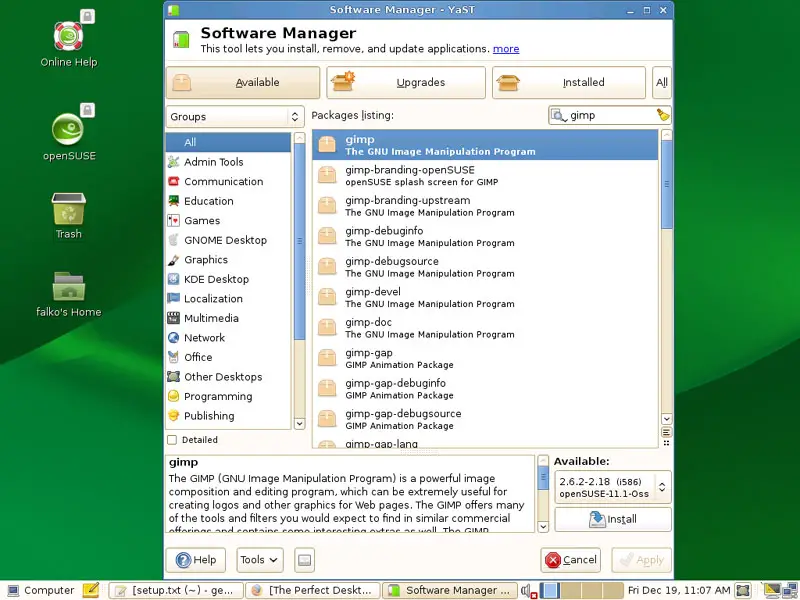Select the Graphics group
The width and height of the screenshot is (800, 600).
229,260
